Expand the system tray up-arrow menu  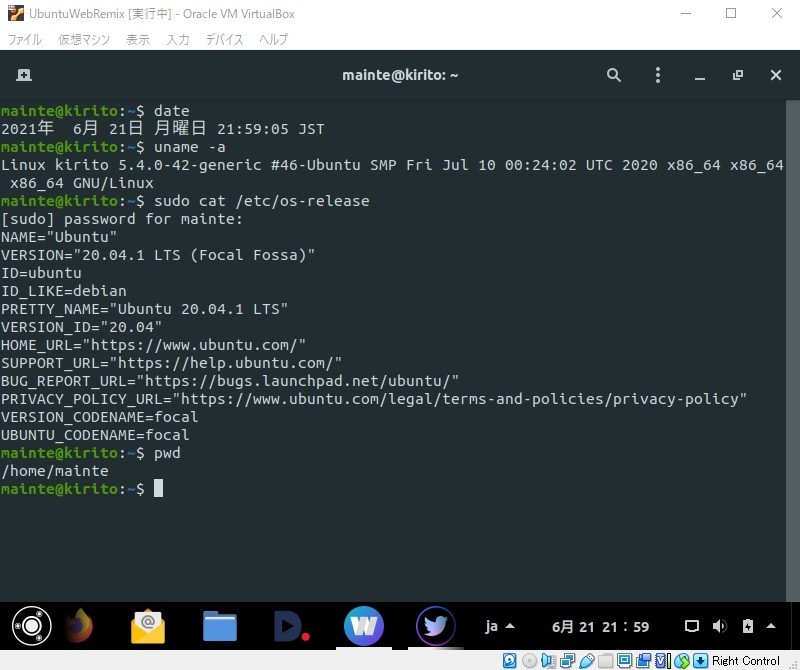[x=771, y=626]
